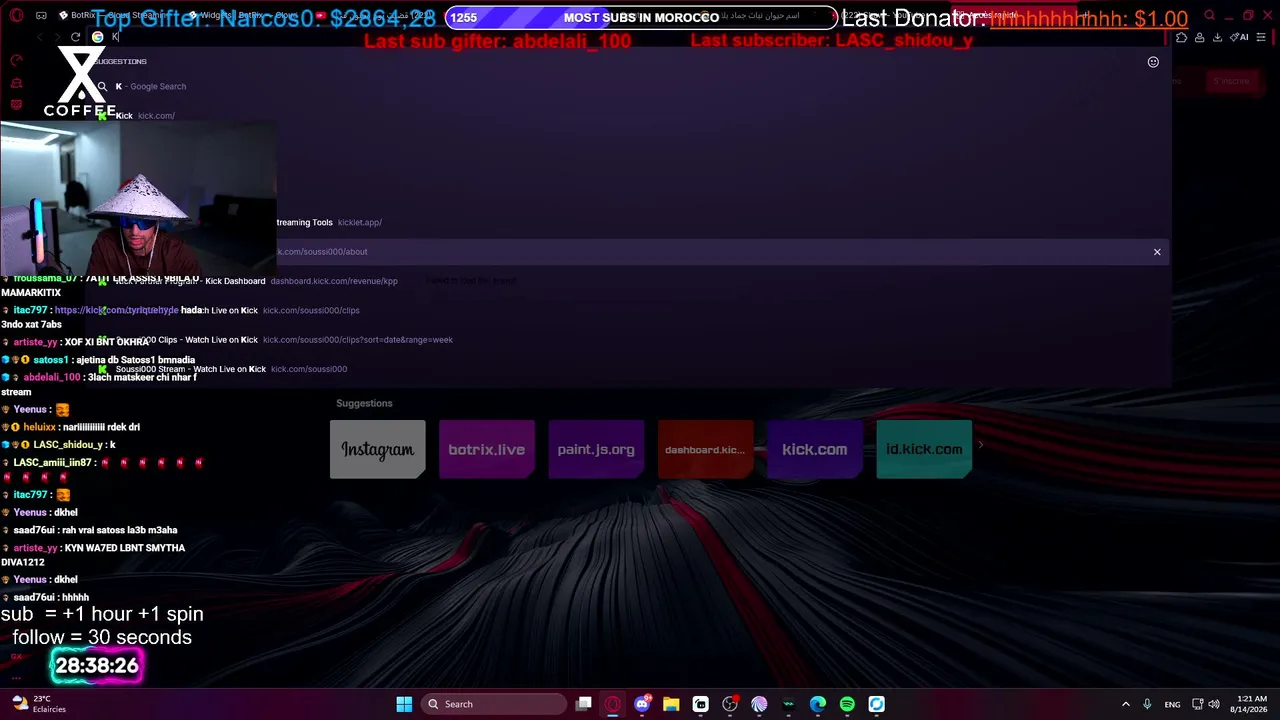Image resolution: width=1280 pixels, height=720 pixels.
Task: Open Discord from the taskbar
Action: pos(642,704)
